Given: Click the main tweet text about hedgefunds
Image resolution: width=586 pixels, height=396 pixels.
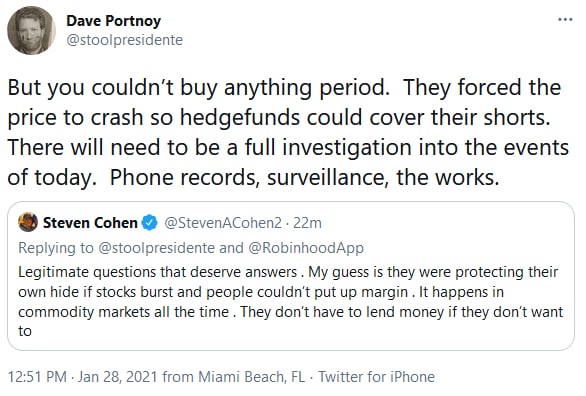Looking at the screenshot, I should coord(288,132).
